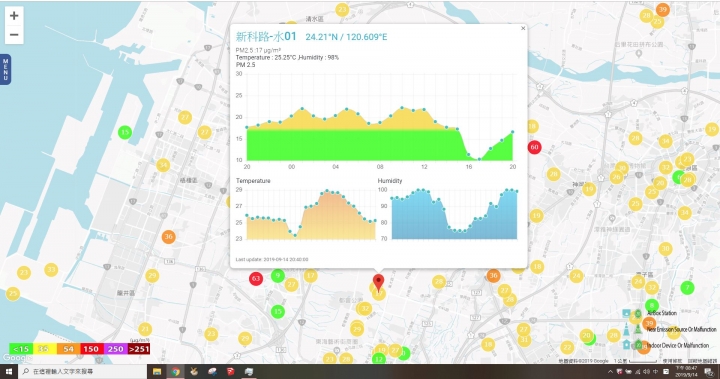This screenshot has width=720, height=379.
Task: Select the red 60 sensor marker
Action: coord(534,147)
